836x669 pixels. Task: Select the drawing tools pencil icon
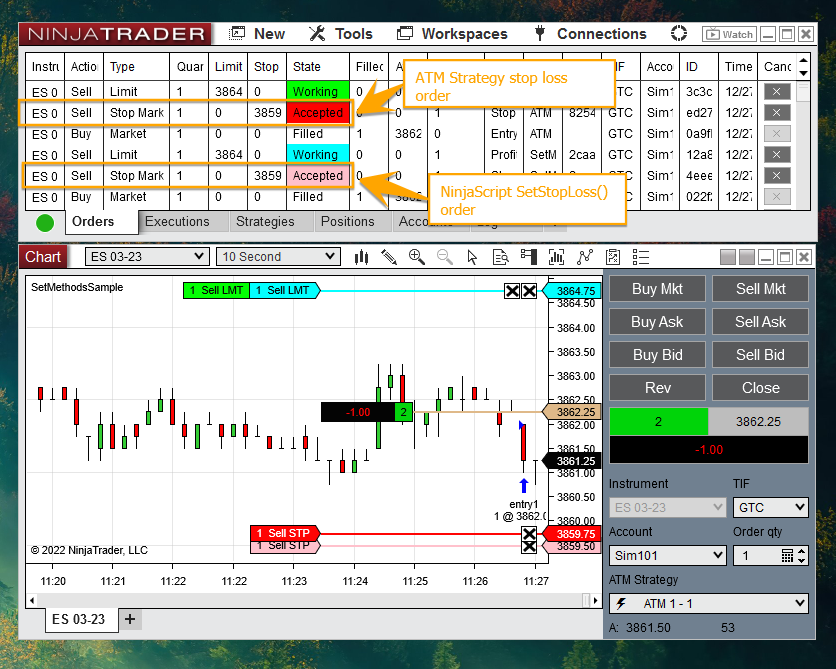pyautogui.click(x=389, y=257)
